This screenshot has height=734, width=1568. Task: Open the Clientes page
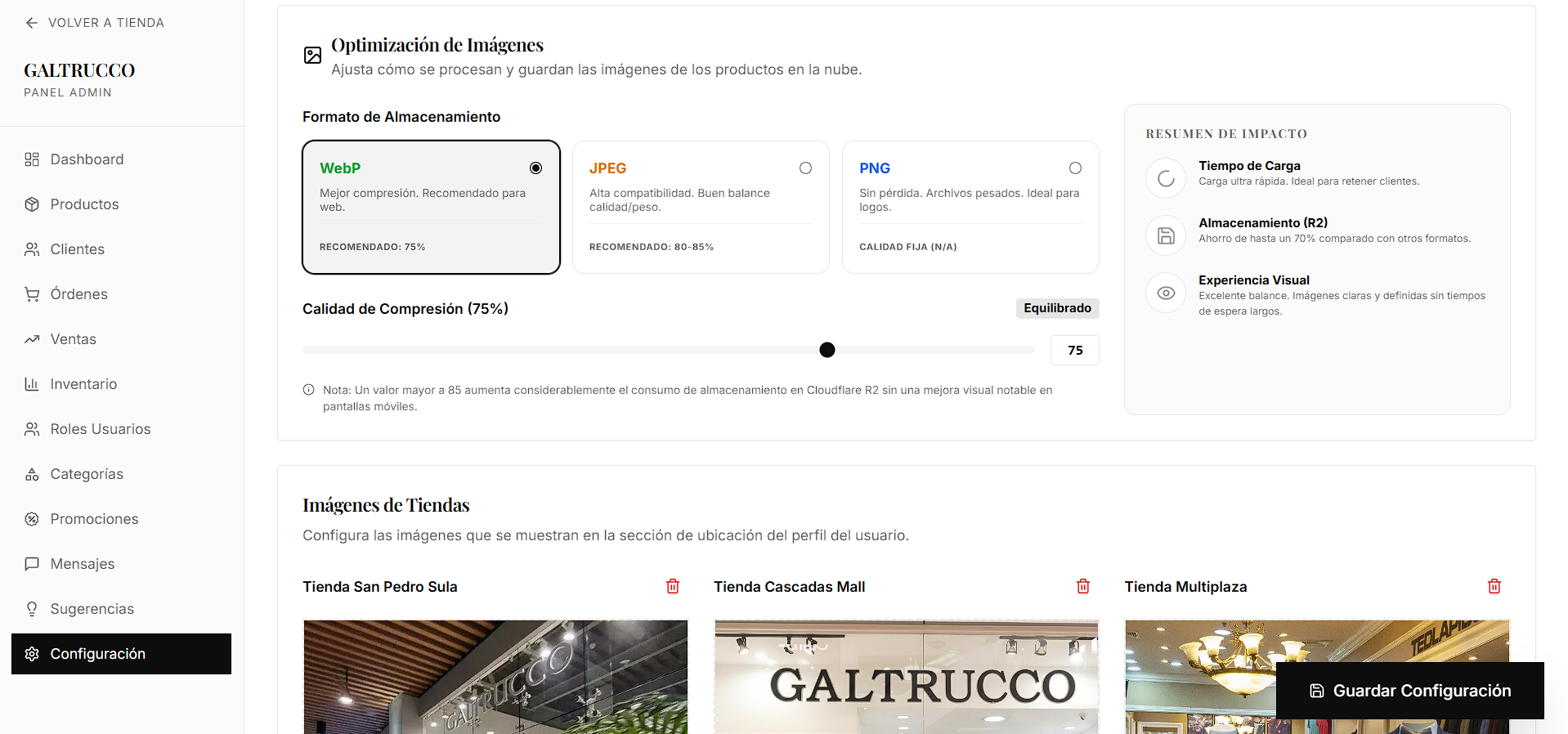pyautogui.click(x=121, y=249)
